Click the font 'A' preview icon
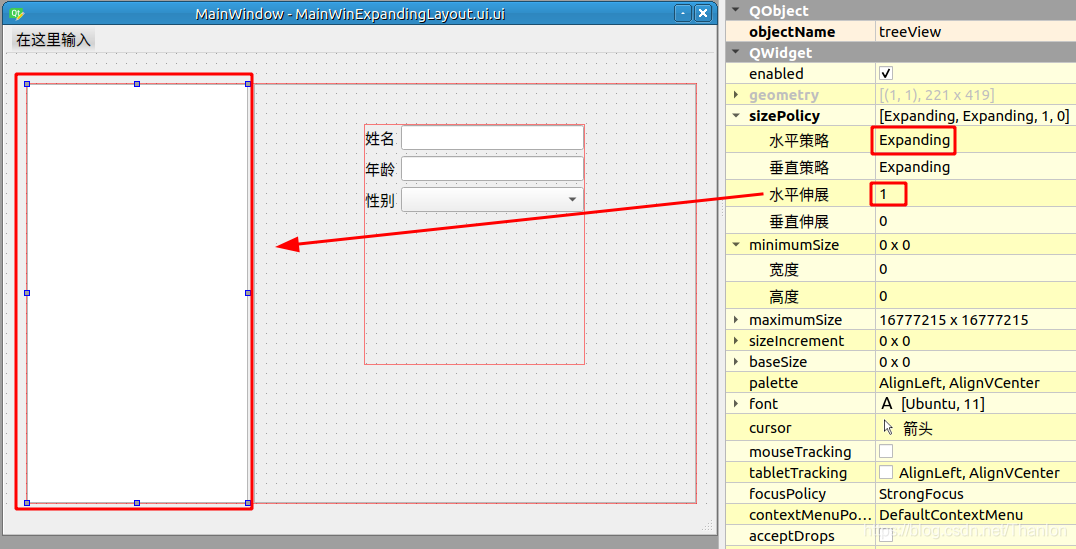Screen dimensions: 1076x549 tap(887, 404)
